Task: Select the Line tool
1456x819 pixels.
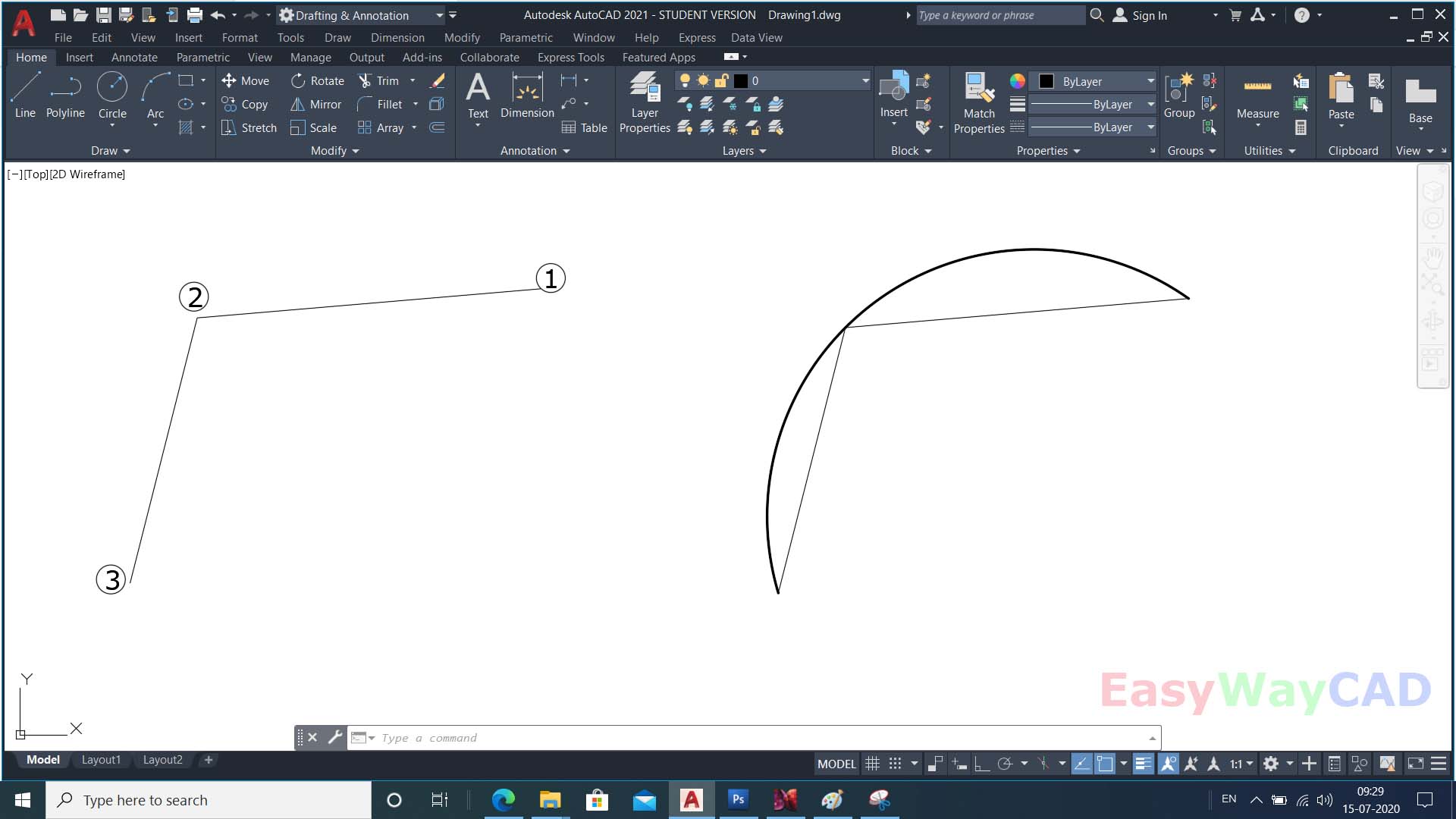Action: [24, 93]
